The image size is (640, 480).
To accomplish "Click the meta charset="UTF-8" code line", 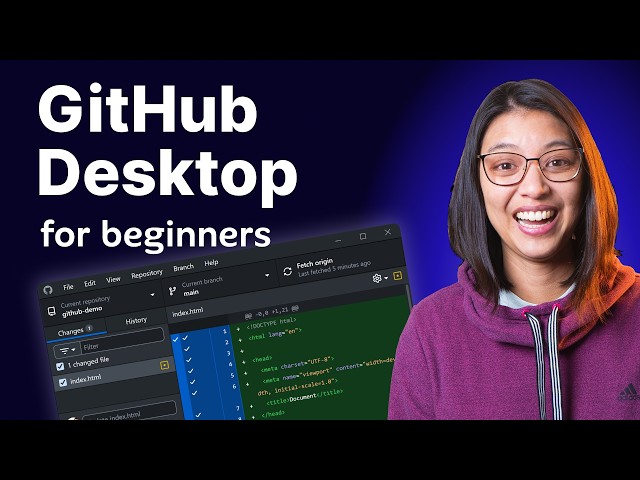I will click(297, 364).
